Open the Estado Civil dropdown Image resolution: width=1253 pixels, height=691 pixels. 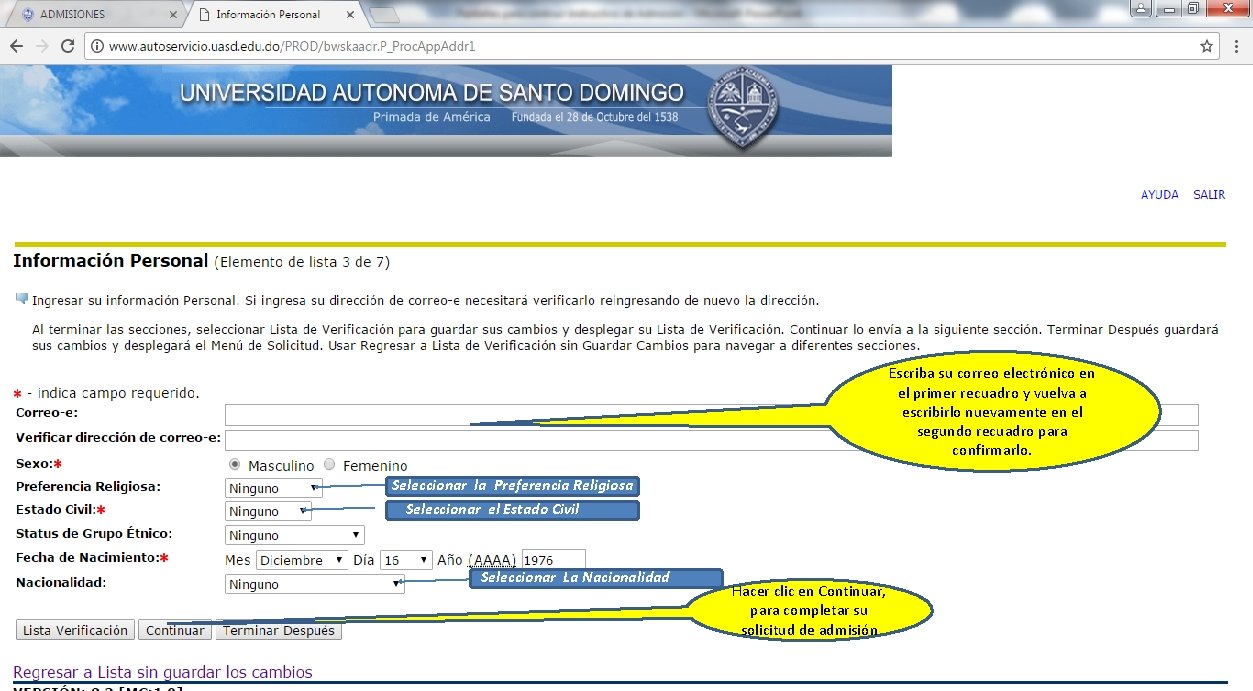269,511
